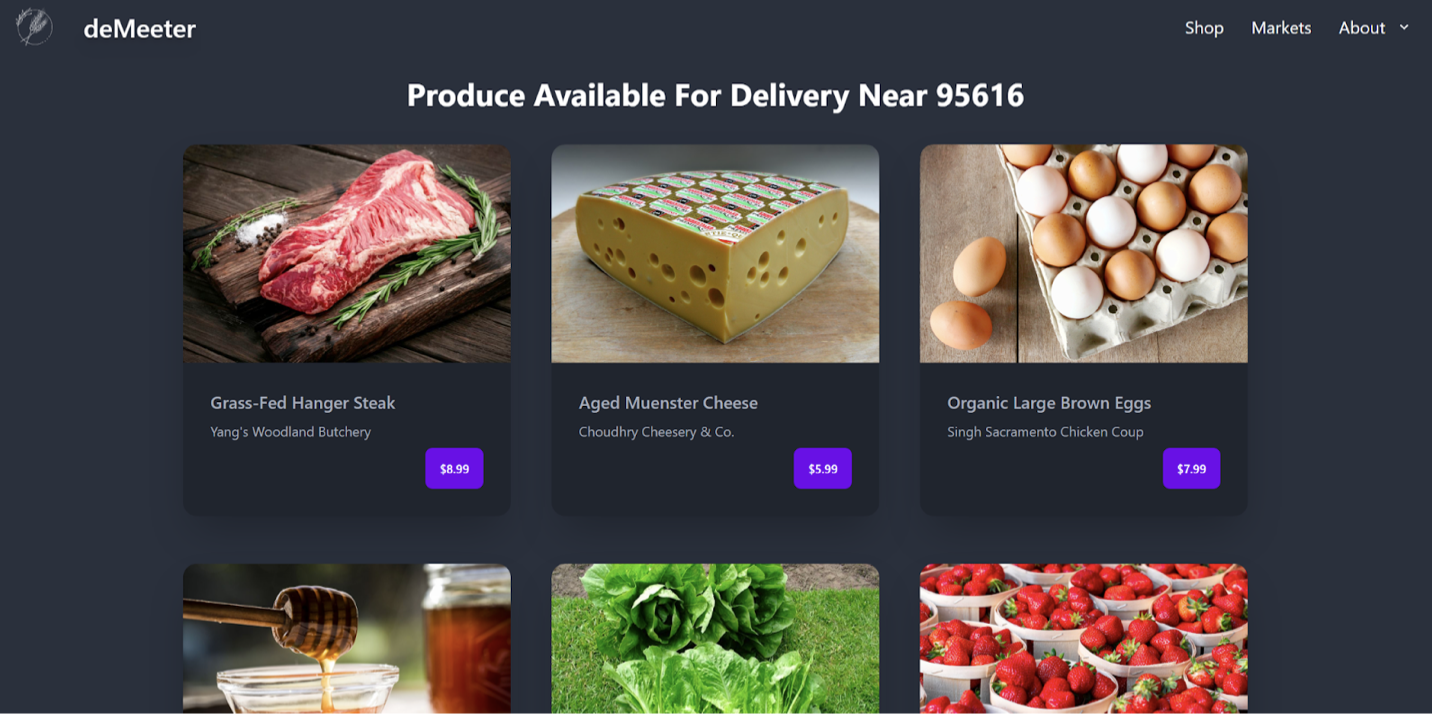Expand the About dropdown
Image resolution: width=1432 pixels, height=718 pixels.
tap(1374, 28)
